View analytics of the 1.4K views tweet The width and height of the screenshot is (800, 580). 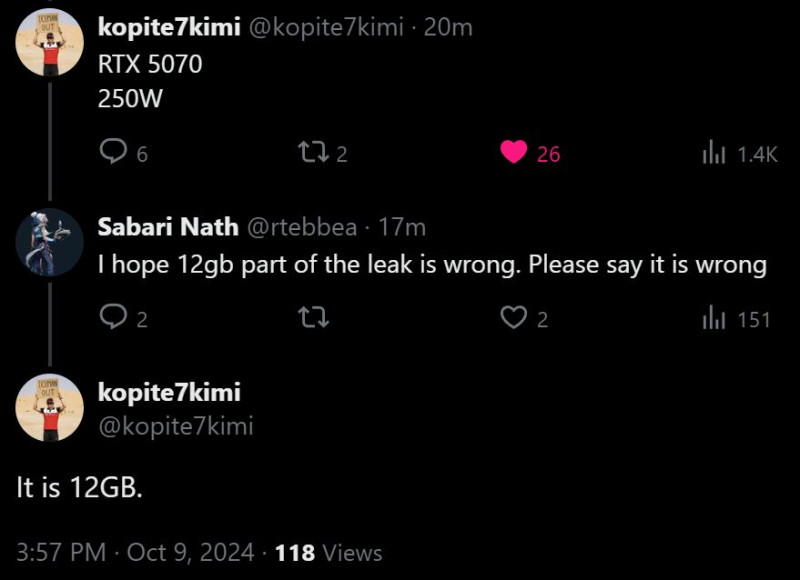[x=713, y=152]
